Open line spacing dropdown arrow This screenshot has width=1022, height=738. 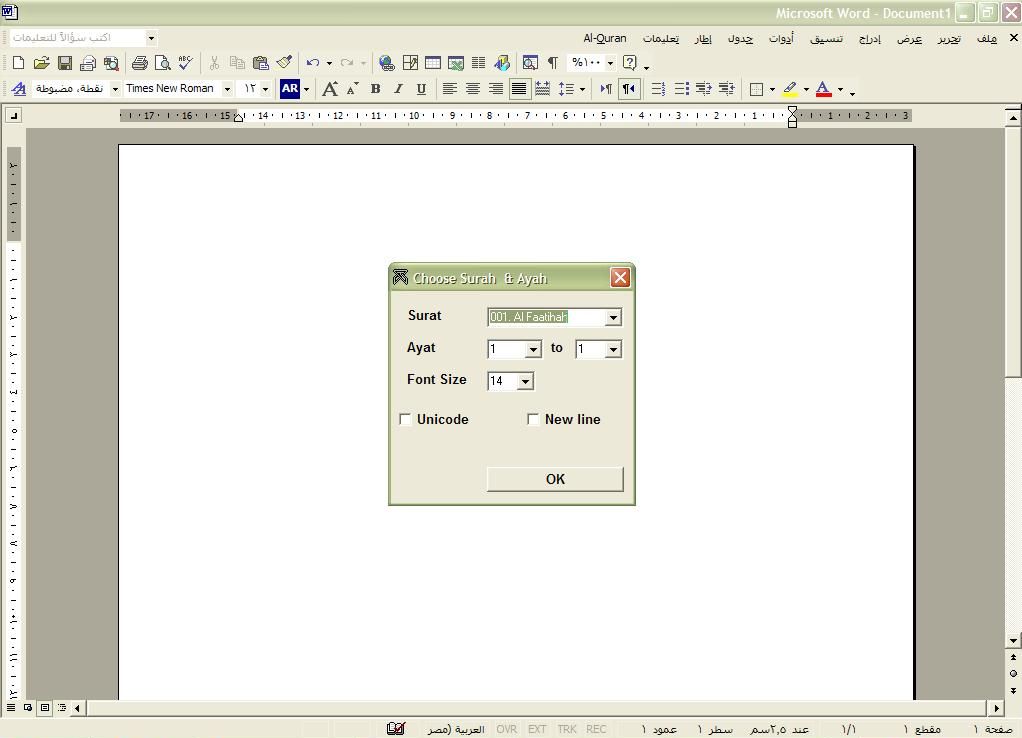(x=582, y=89)
